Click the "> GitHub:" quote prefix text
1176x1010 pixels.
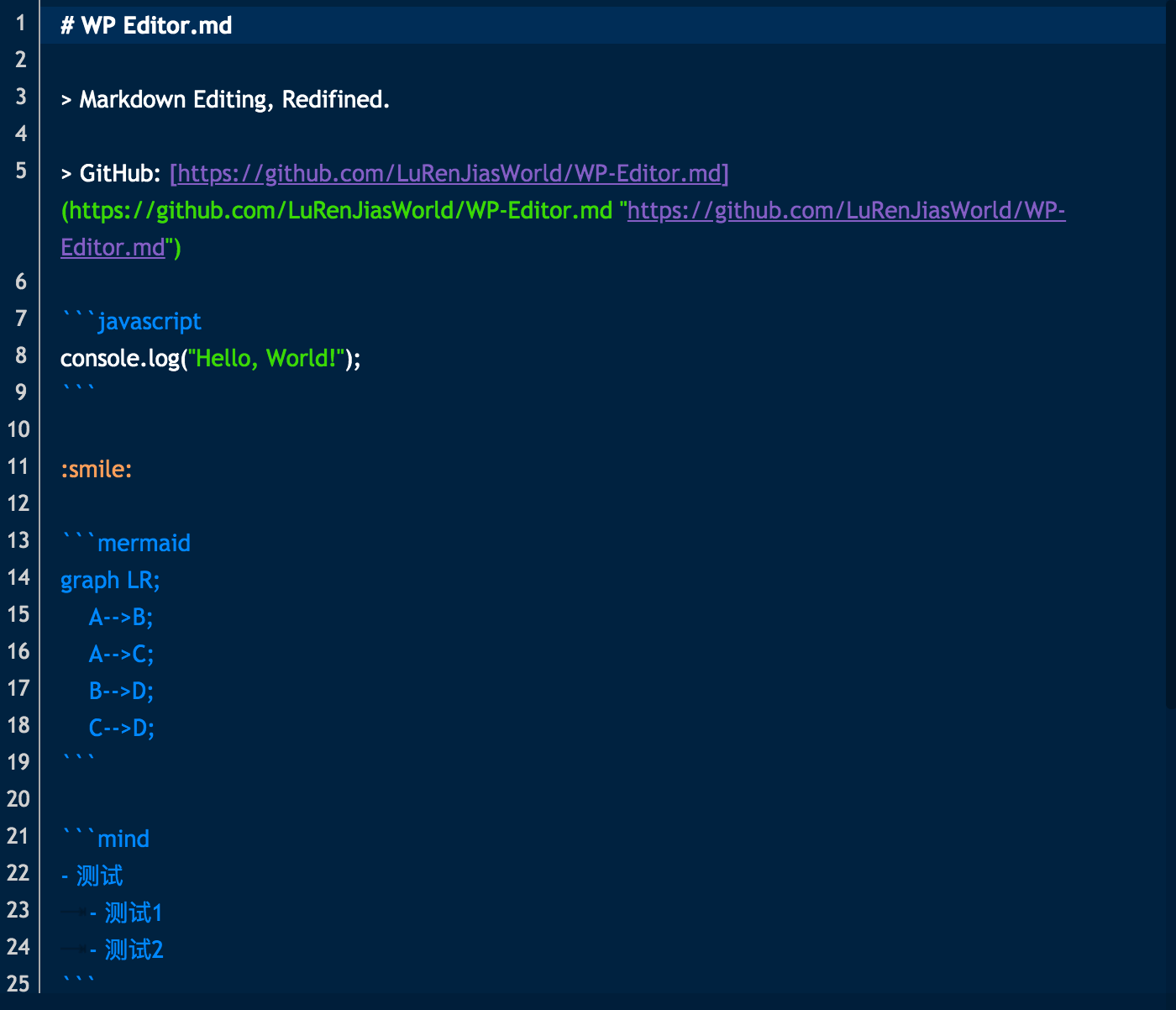click(111, 173)
